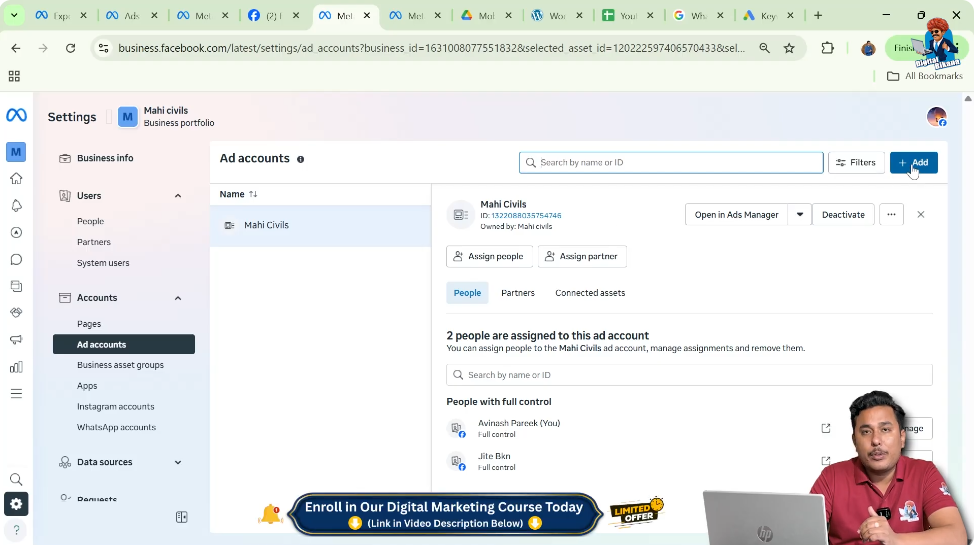Open browser extensions puzzle icon

point(827,48)
